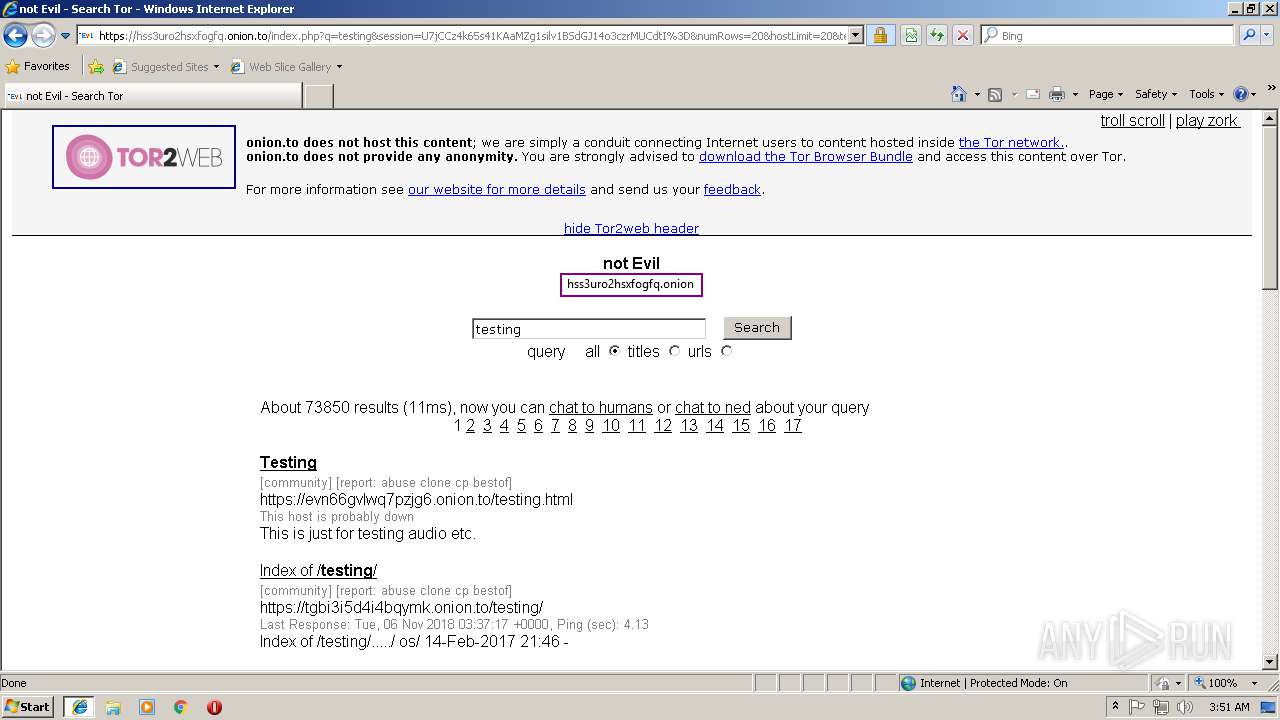Viewport: 1280px width, 720px height.
Task: Click the Home icon in command bar
Action: click(x=959, y=94)
